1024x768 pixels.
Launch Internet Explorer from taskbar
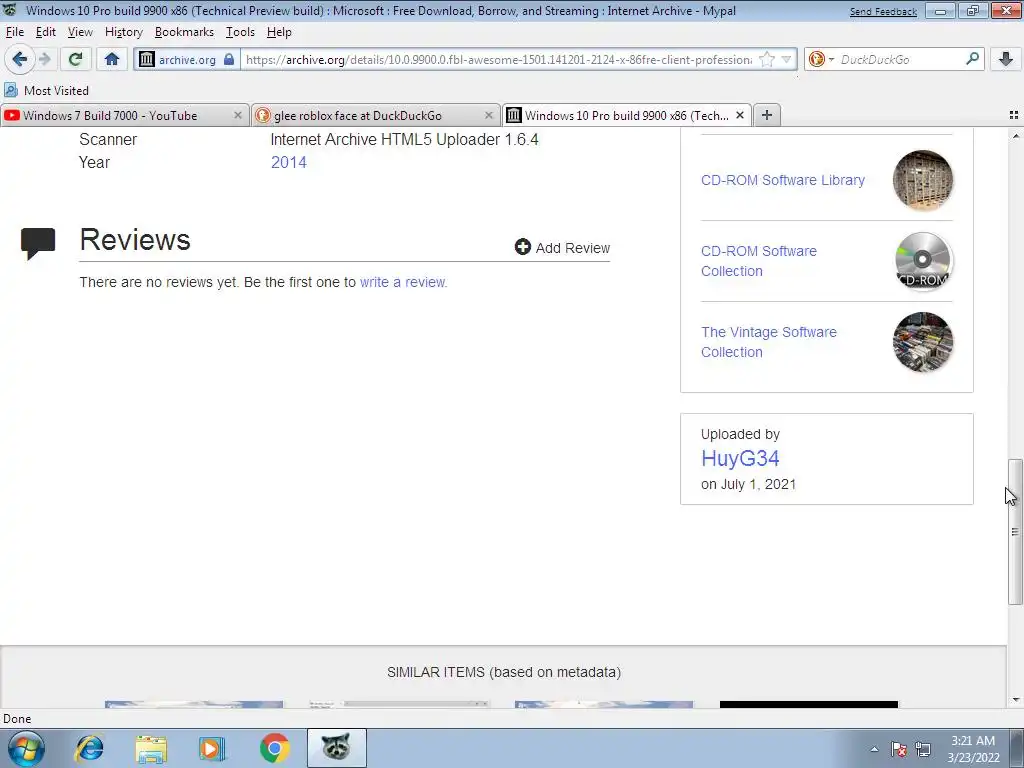coord(89,748)
